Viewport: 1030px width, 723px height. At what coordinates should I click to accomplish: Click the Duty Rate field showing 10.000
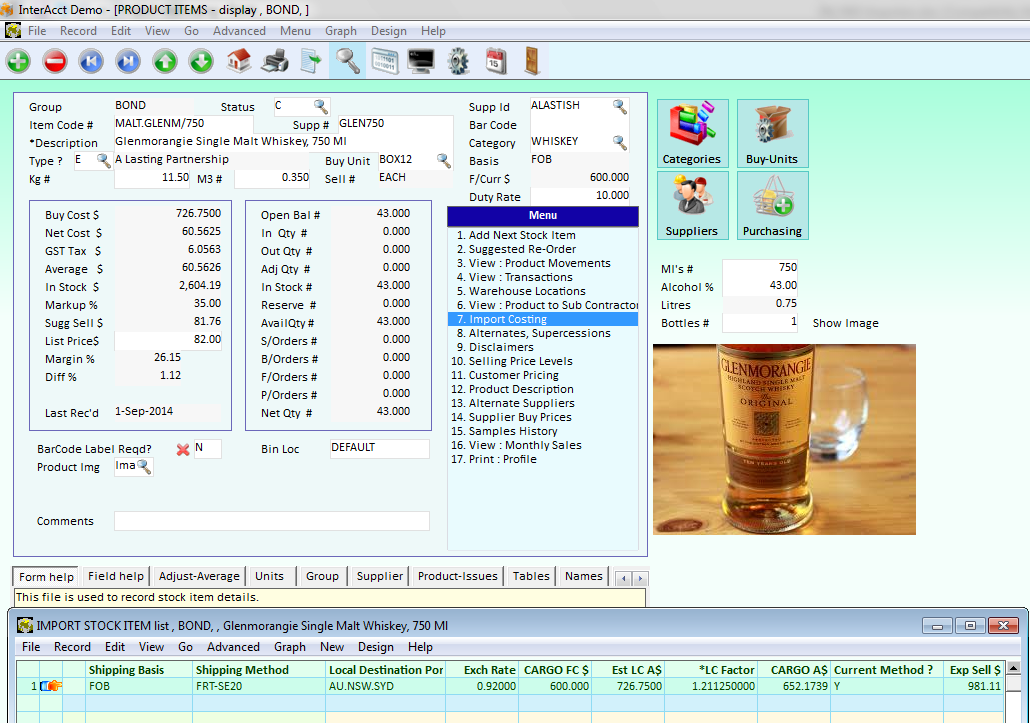click(x=580, y=196)
